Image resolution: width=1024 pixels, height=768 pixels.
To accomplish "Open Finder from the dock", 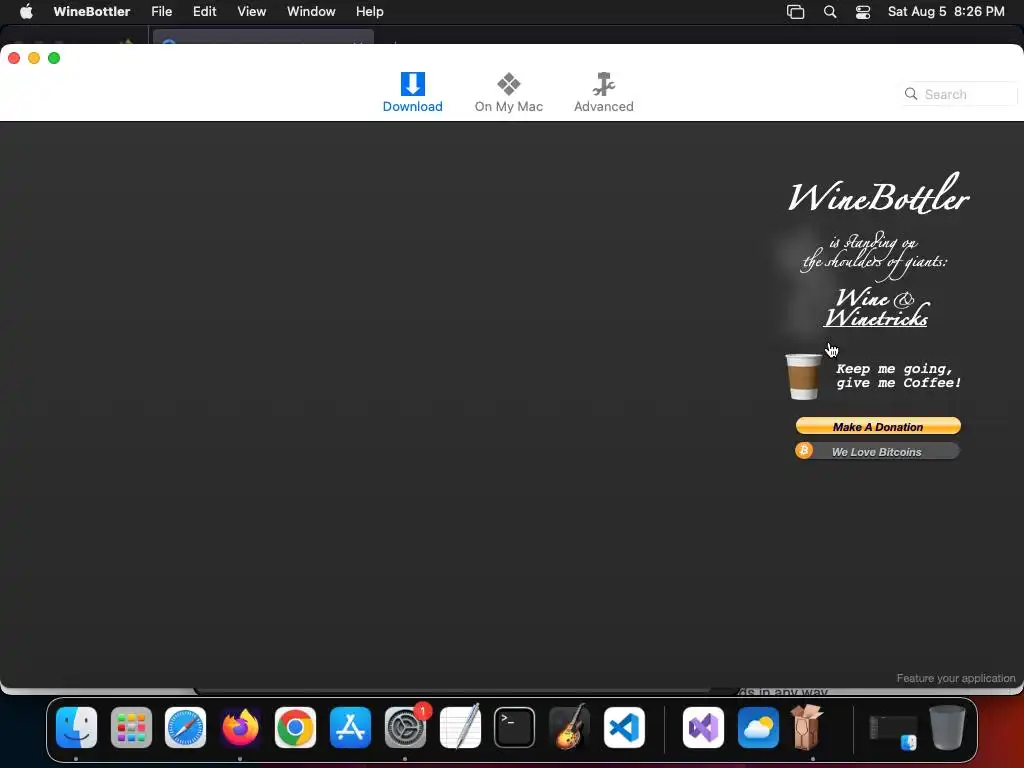I will pyautogui.click(x=76, y=728).
